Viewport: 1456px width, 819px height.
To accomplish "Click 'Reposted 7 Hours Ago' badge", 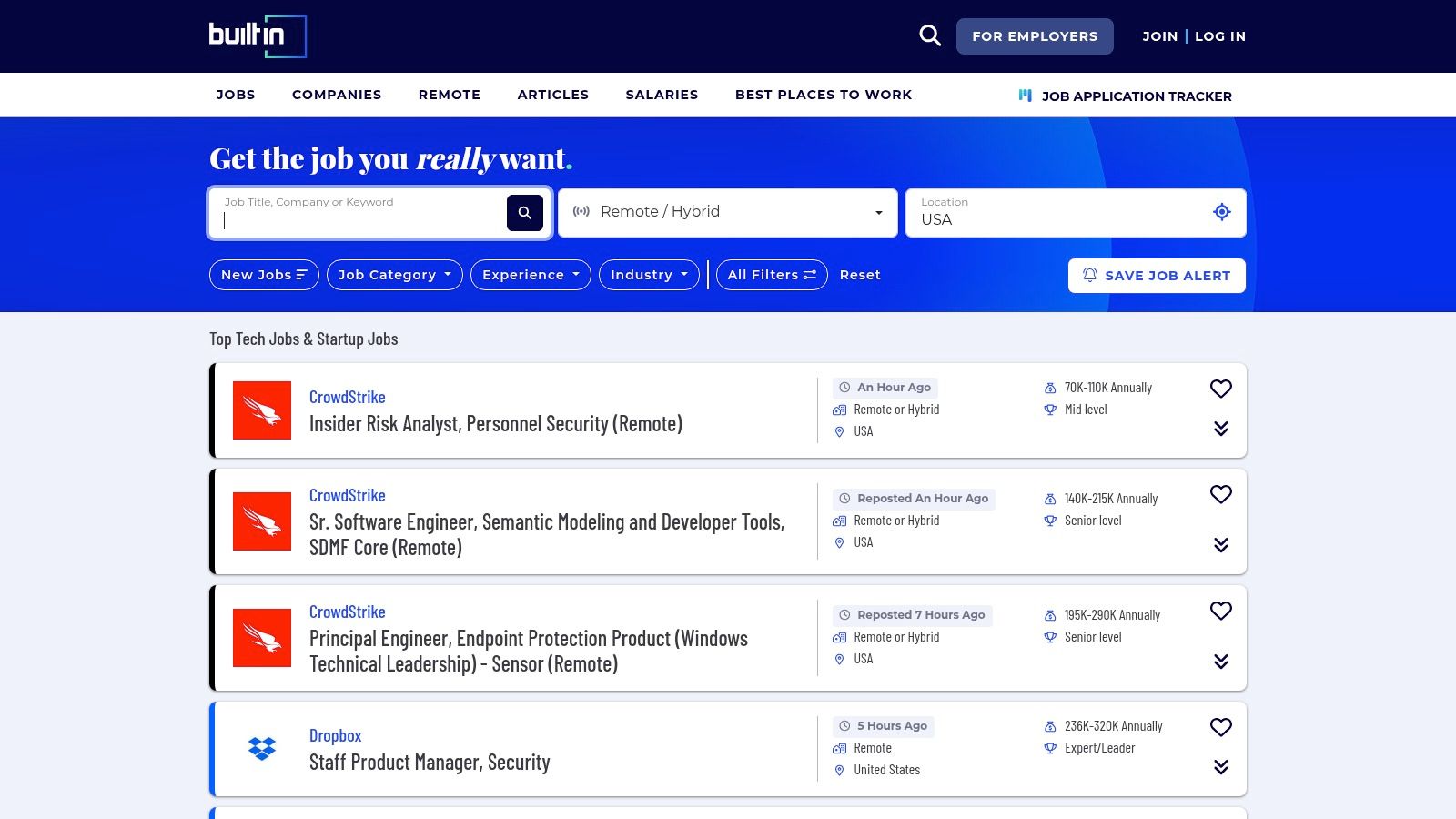I will 913,615.
